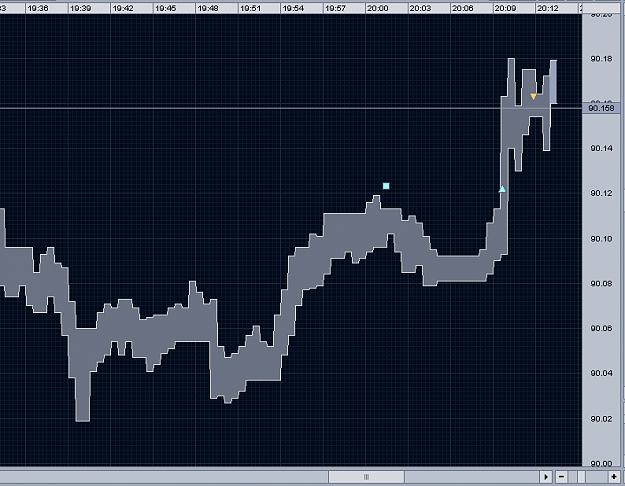The image size is (625, 486).
Task: Click the orange down-triangle marker near 20:12
Action: pyautogui.click(x=533, y=96)
